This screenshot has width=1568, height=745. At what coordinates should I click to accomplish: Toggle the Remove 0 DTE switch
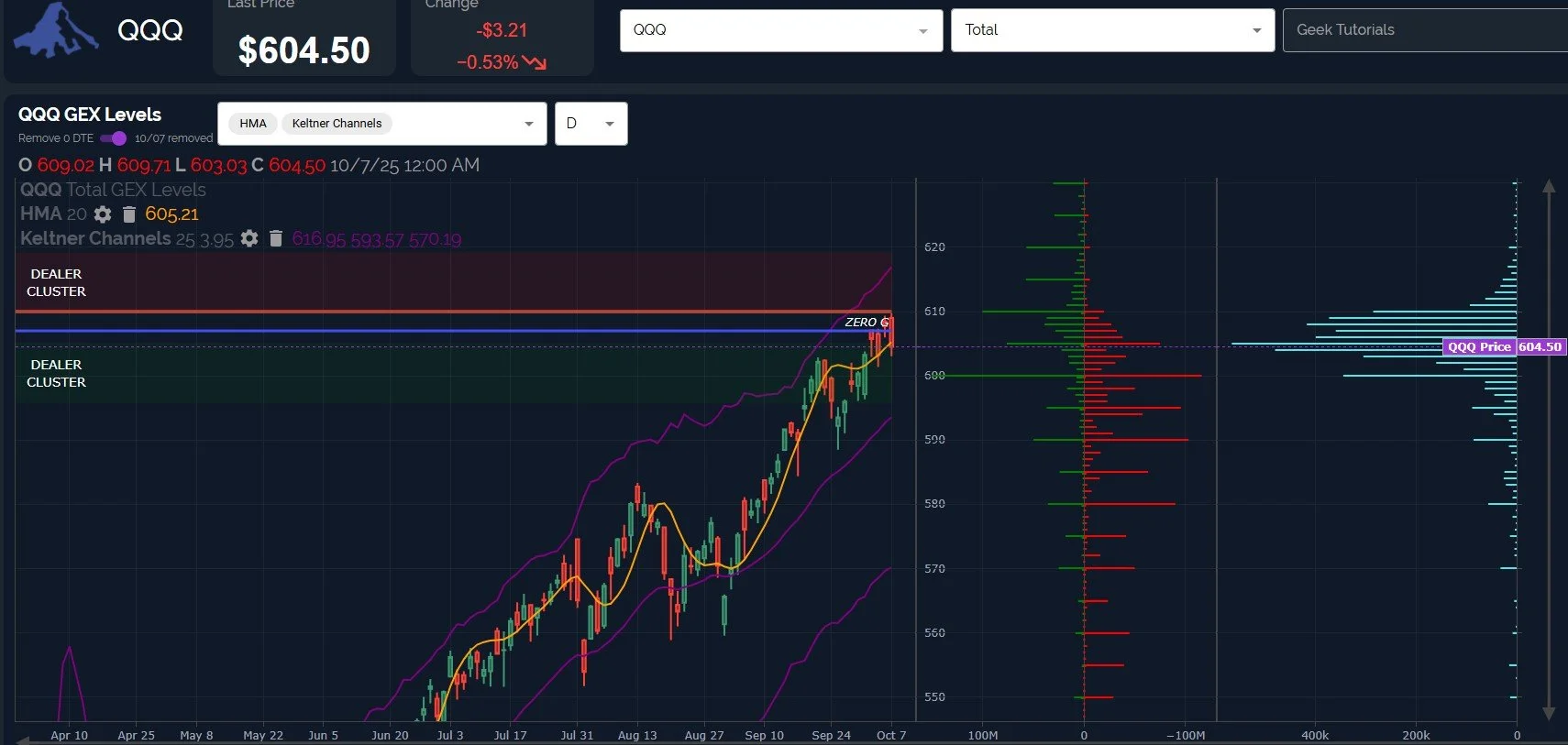(x=114, y=138)
